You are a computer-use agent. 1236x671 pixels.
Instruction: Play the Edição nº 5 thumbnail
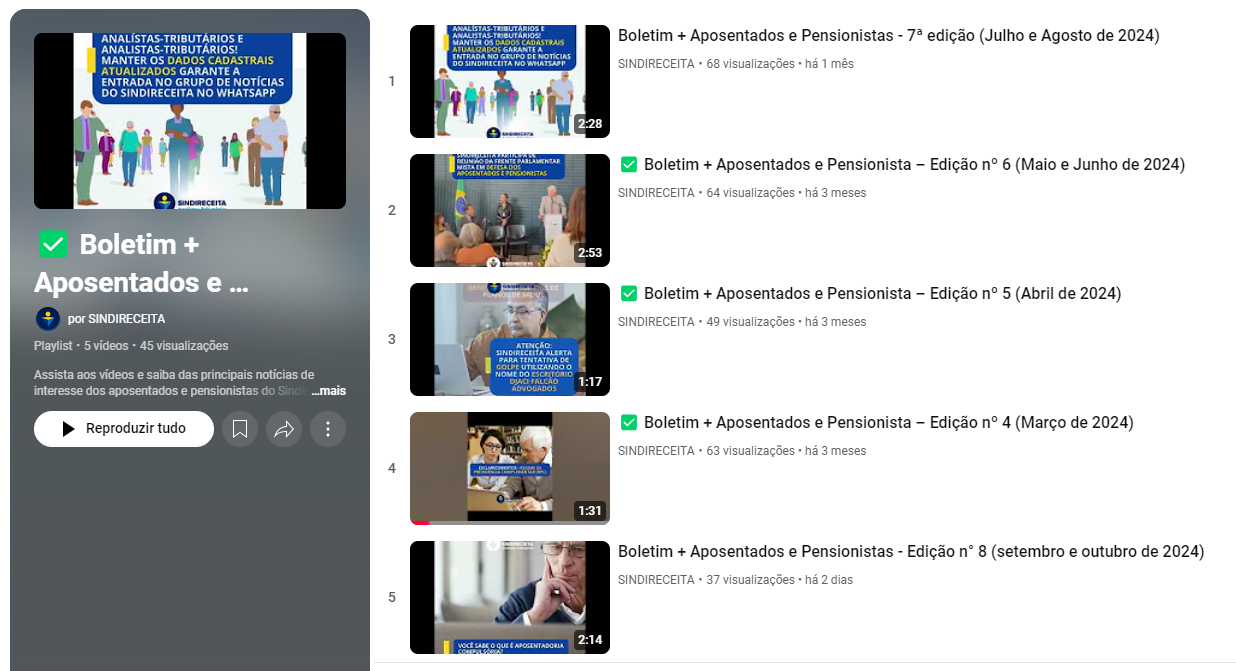tap(509, 339)
